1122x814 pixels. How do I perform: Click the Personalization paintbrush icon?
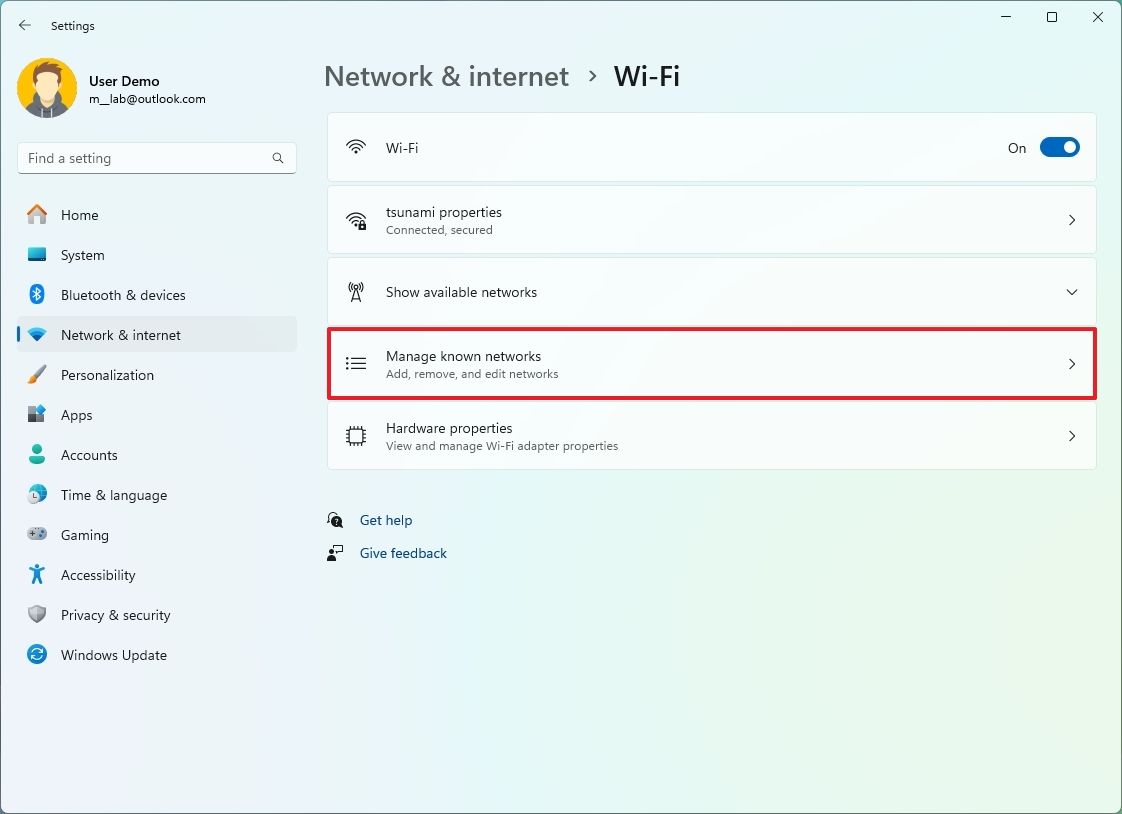pyautogui.click(x=36, y=375)
